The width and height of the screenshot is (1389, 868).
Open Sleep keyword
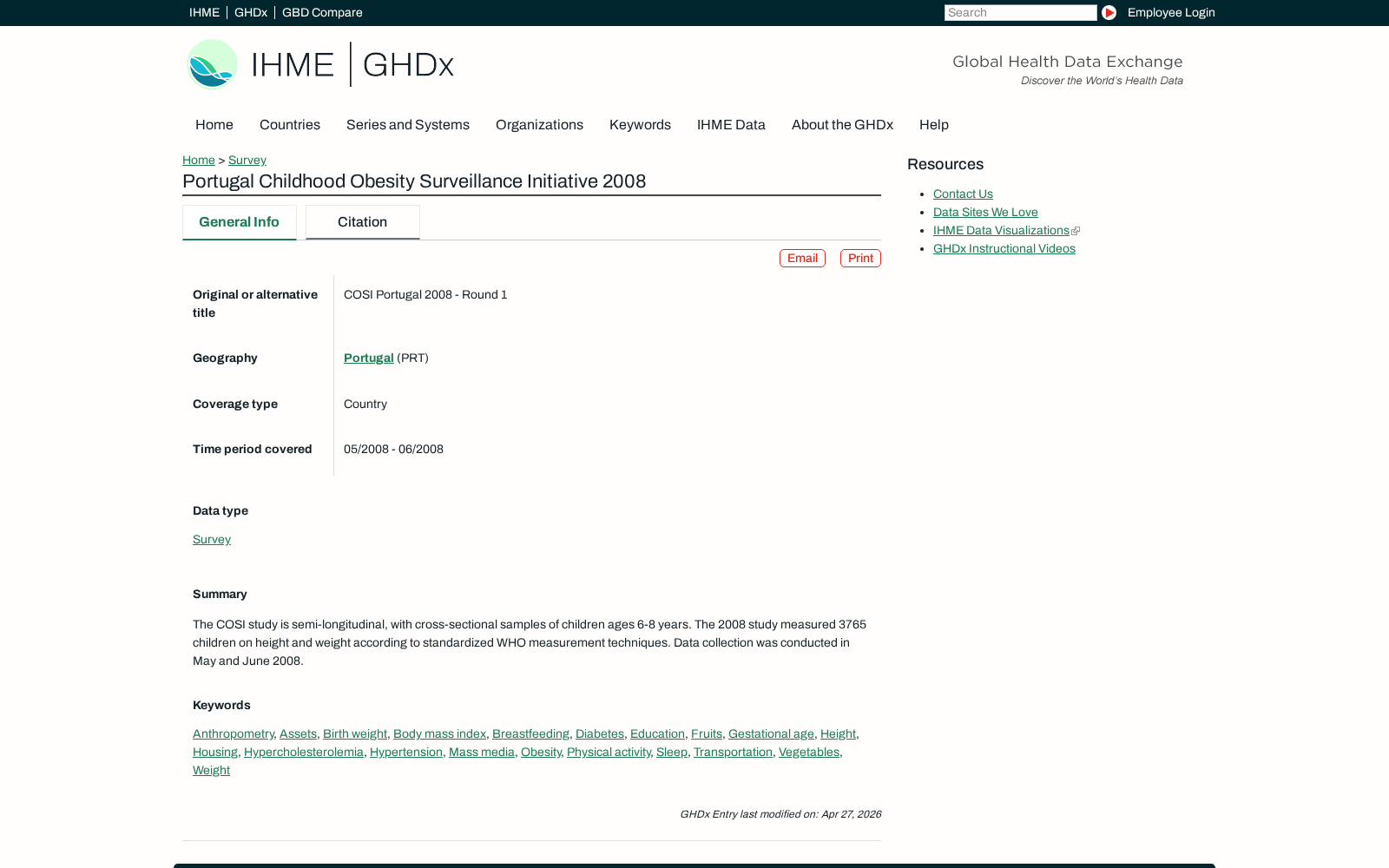672,752
